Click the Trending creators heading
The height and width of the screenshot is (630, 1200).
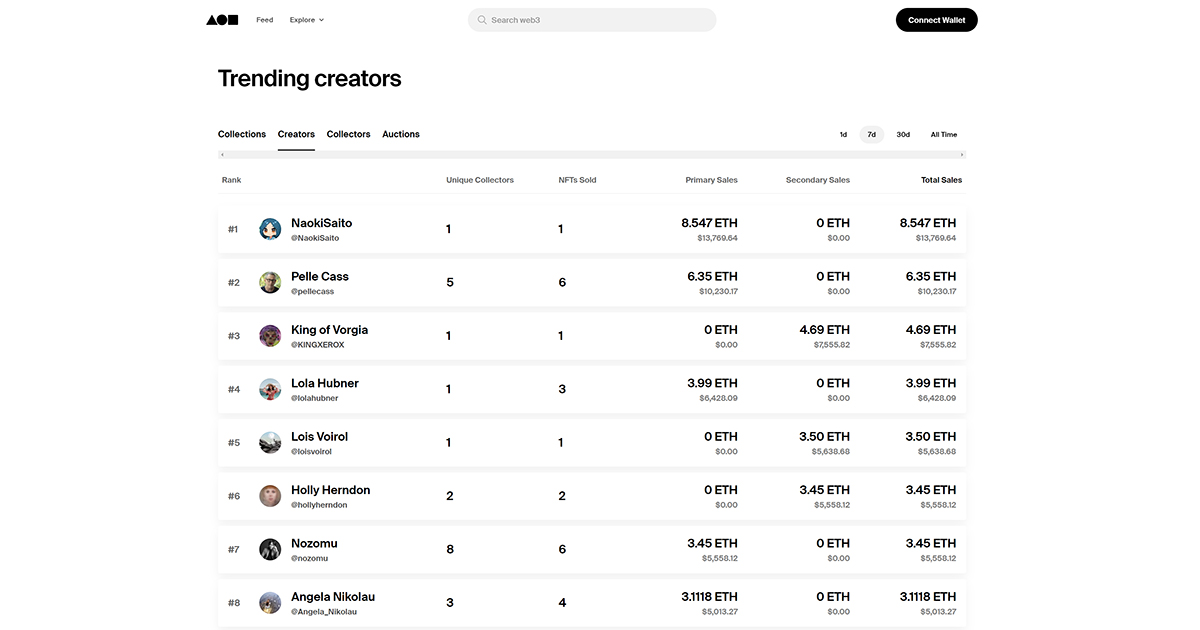click(310, 79)
